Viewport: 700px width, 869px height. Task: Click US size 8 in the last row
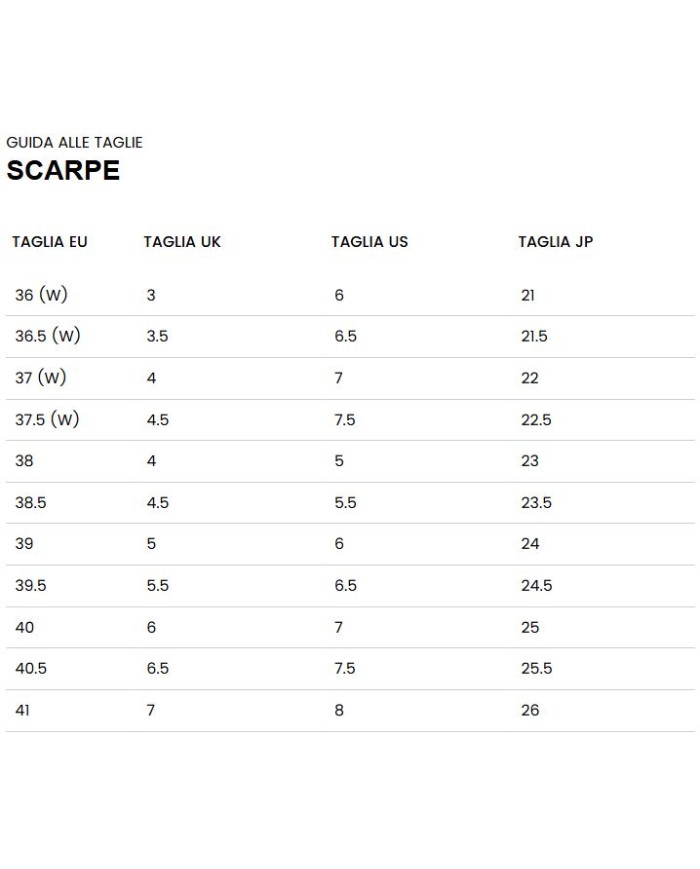(x=339, y=711)
